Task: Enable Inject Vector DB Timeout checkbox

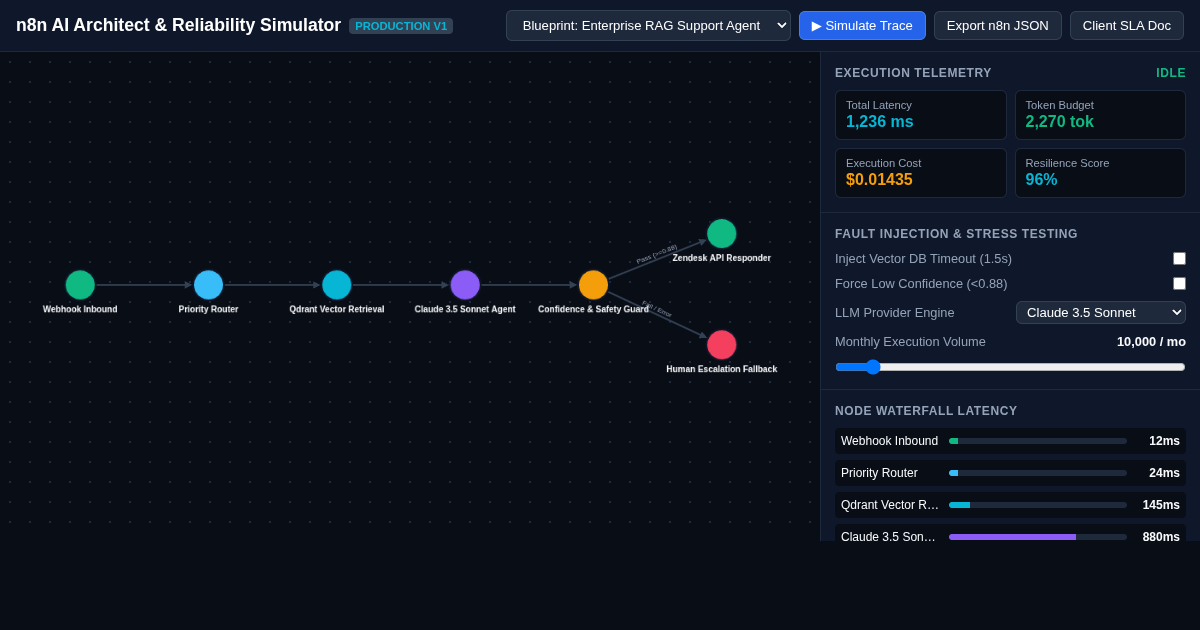Action: (1179, 258)
